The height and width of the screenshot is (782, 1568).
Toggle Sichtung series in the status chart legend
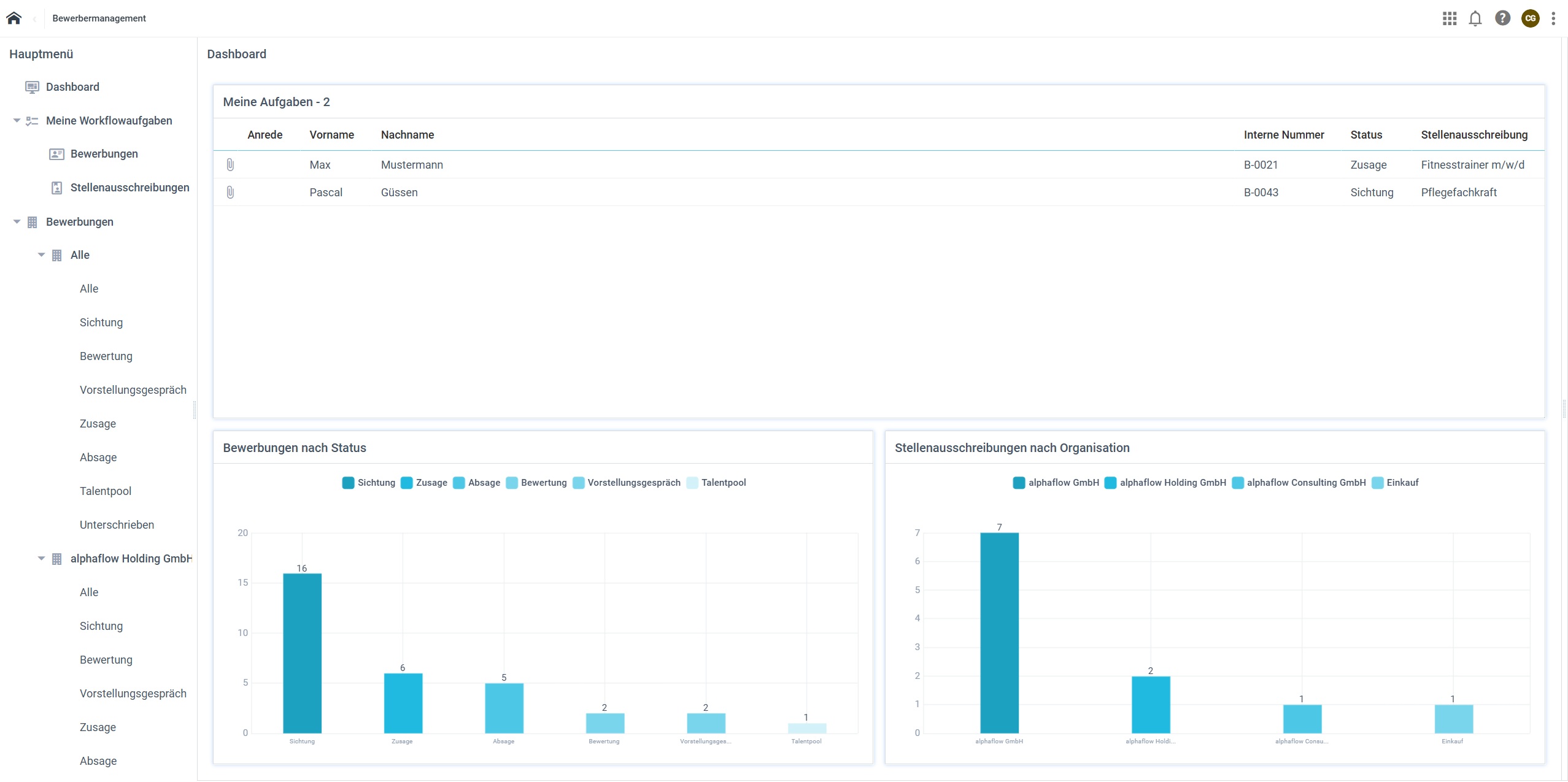coord(369,483)
